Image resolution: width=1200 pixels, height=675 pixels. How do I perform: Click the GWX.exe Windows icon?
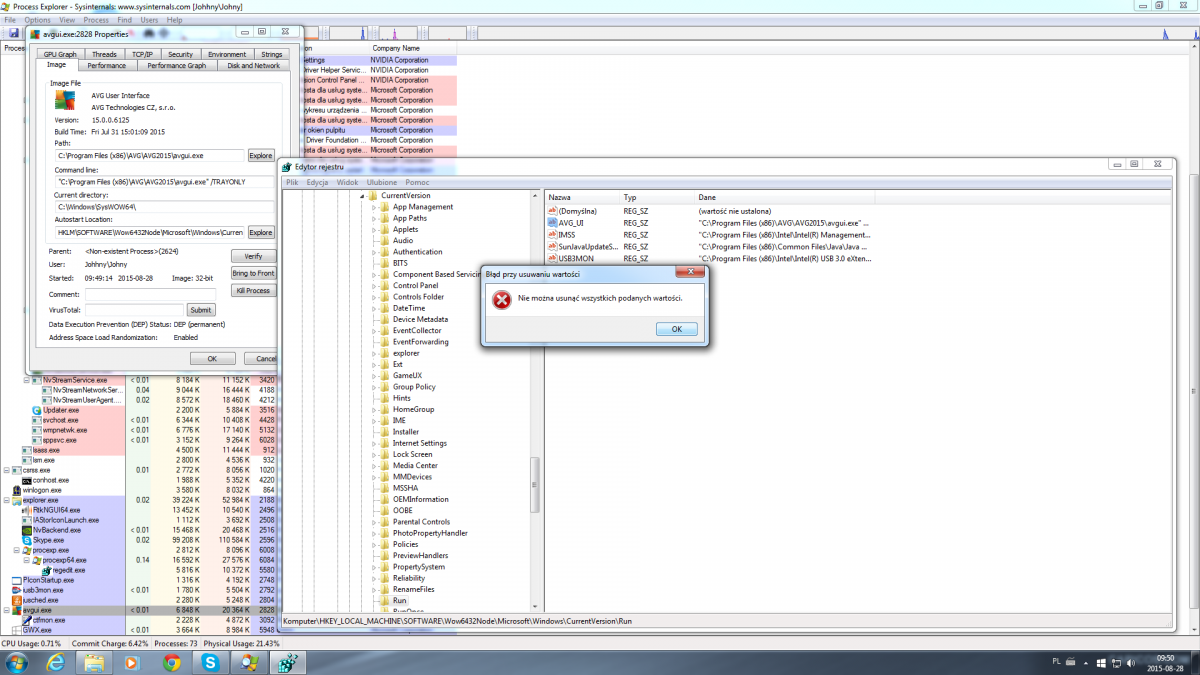tap(17, 630)
